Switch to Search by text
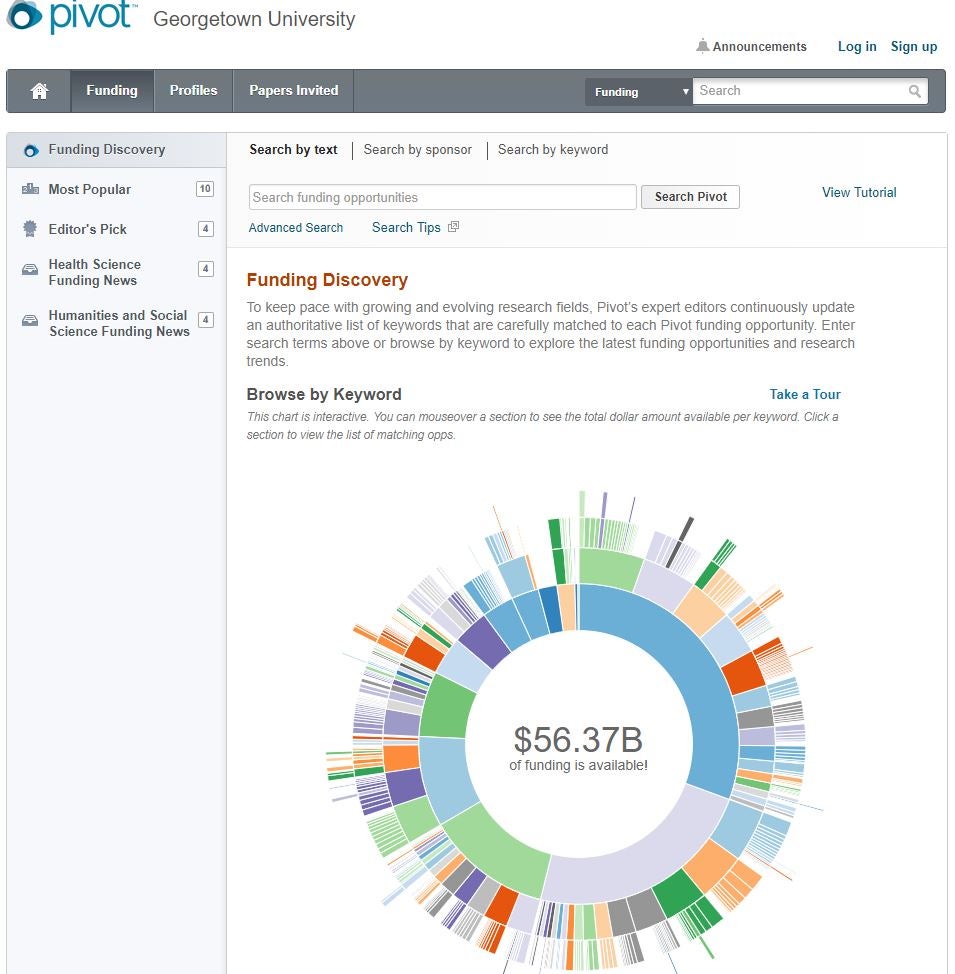 pyautogui.click(x=293, y=150)
